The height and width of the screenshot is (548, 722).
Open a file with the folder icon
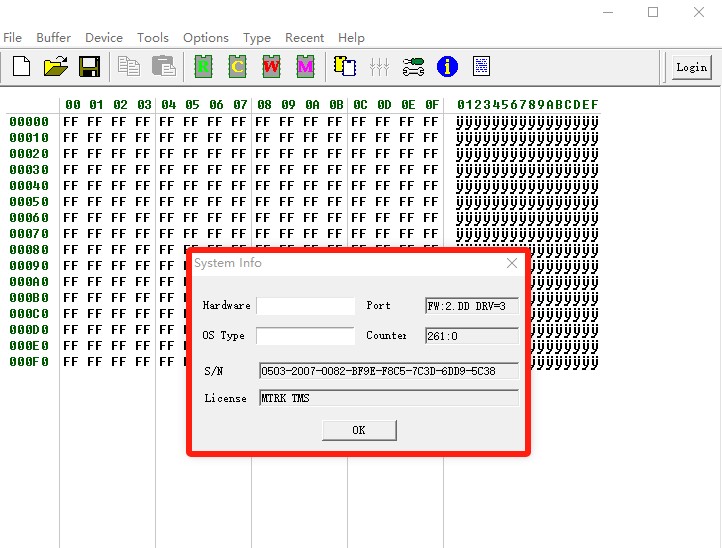[55, 67]
